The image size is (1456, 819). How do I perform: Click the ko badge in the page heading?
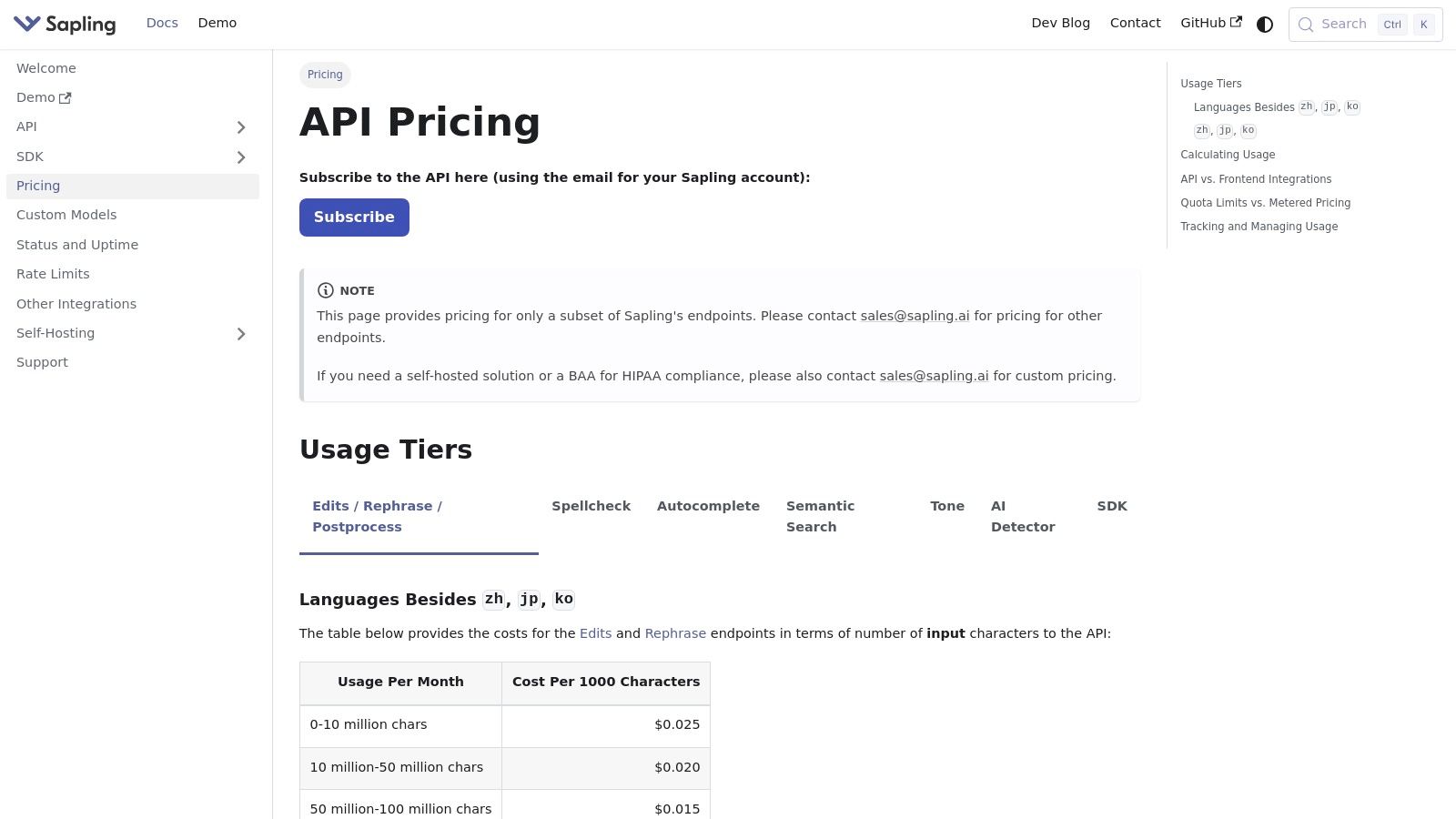(564, 599)
